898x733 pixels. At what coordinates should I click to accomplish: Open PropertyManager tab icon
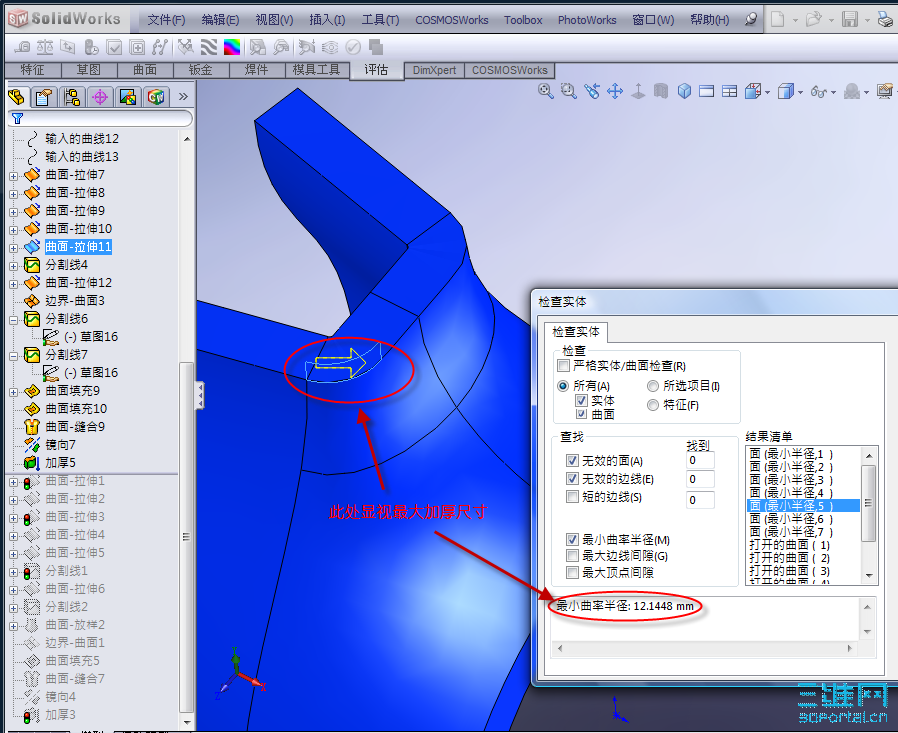pos(44,97)
